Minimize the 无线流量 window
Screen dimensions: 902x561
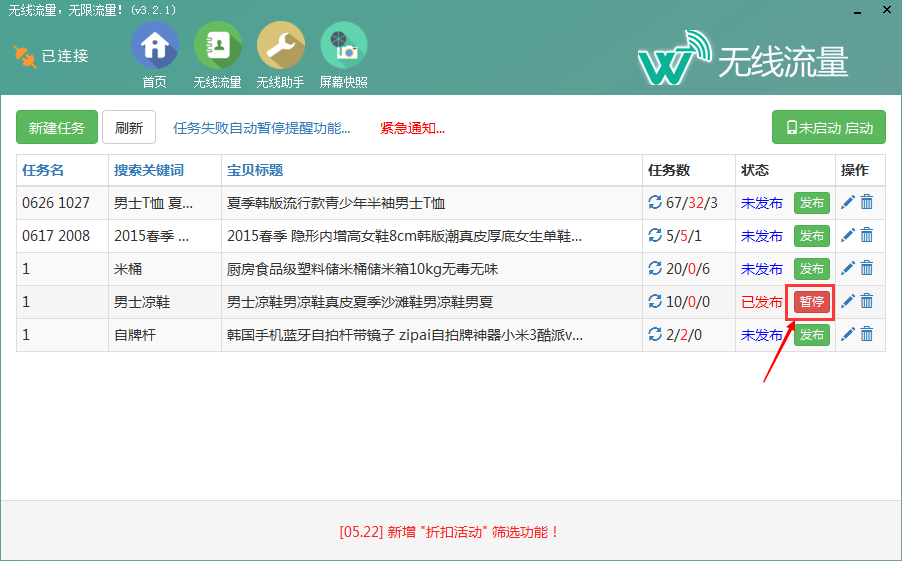point(857,11)
